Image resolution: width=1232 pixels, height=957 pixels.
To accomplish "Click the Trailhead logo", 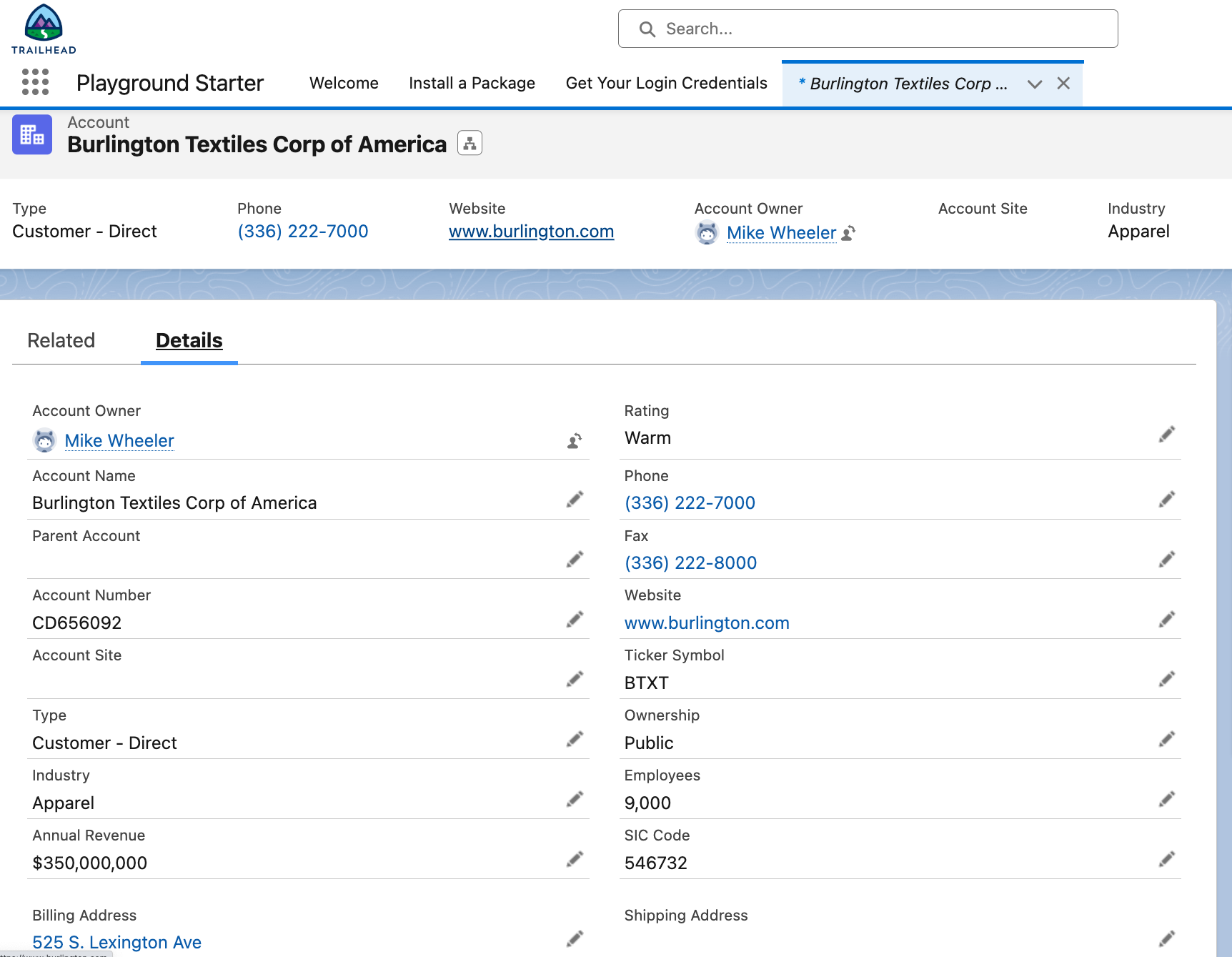I will (x=44, y=29).
